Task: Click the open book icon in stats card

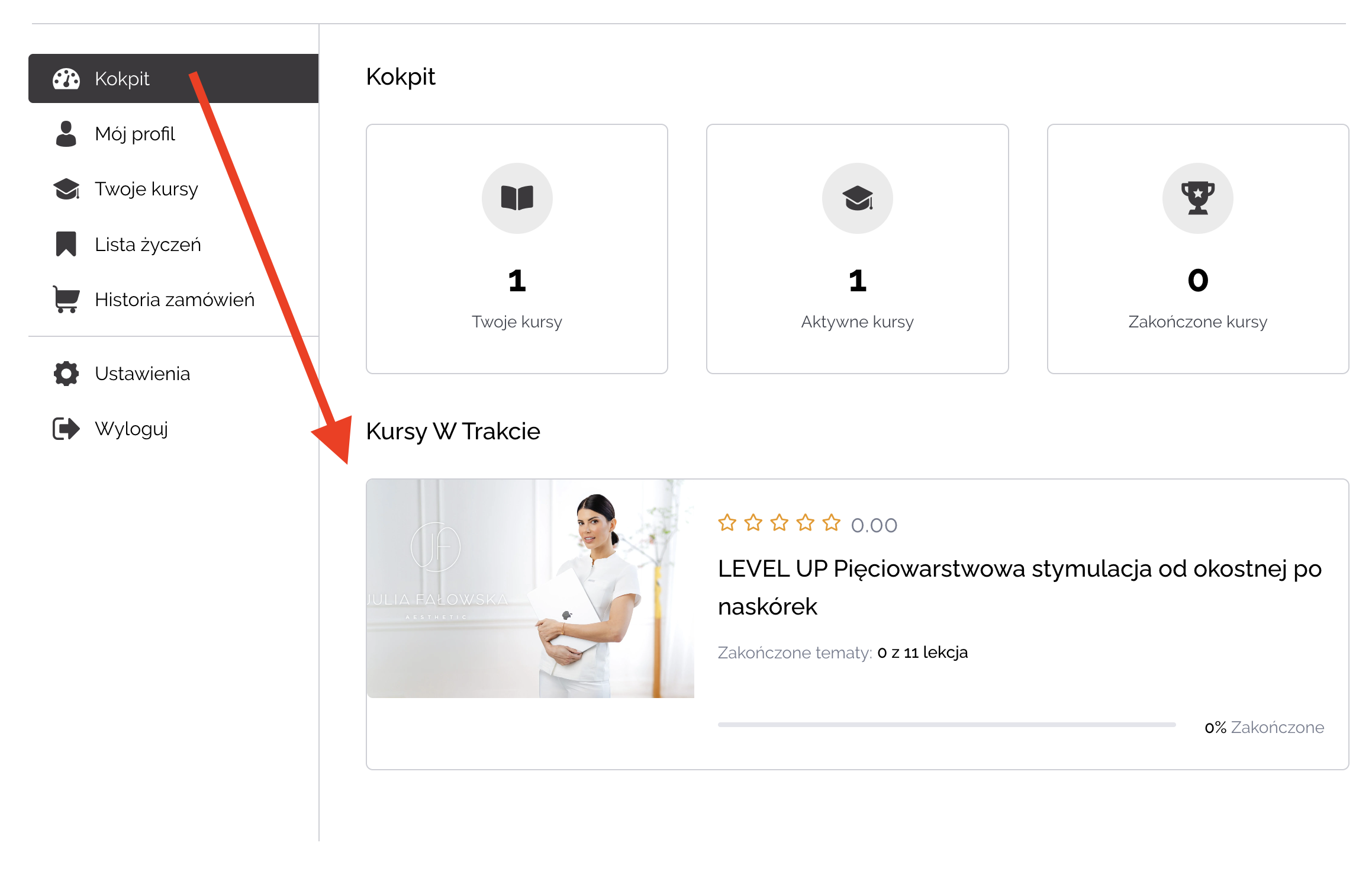Action: 517,198
